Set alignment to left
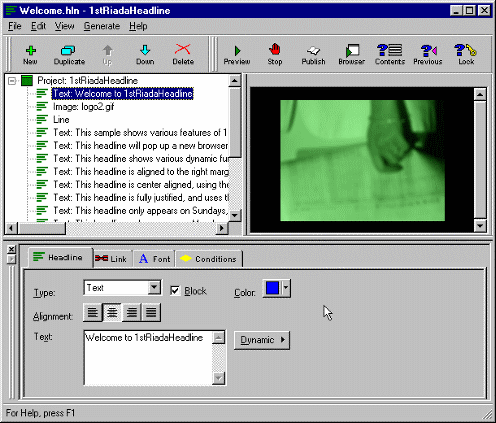The height and width of the screenshot is (423, 496). coord(92,312)
